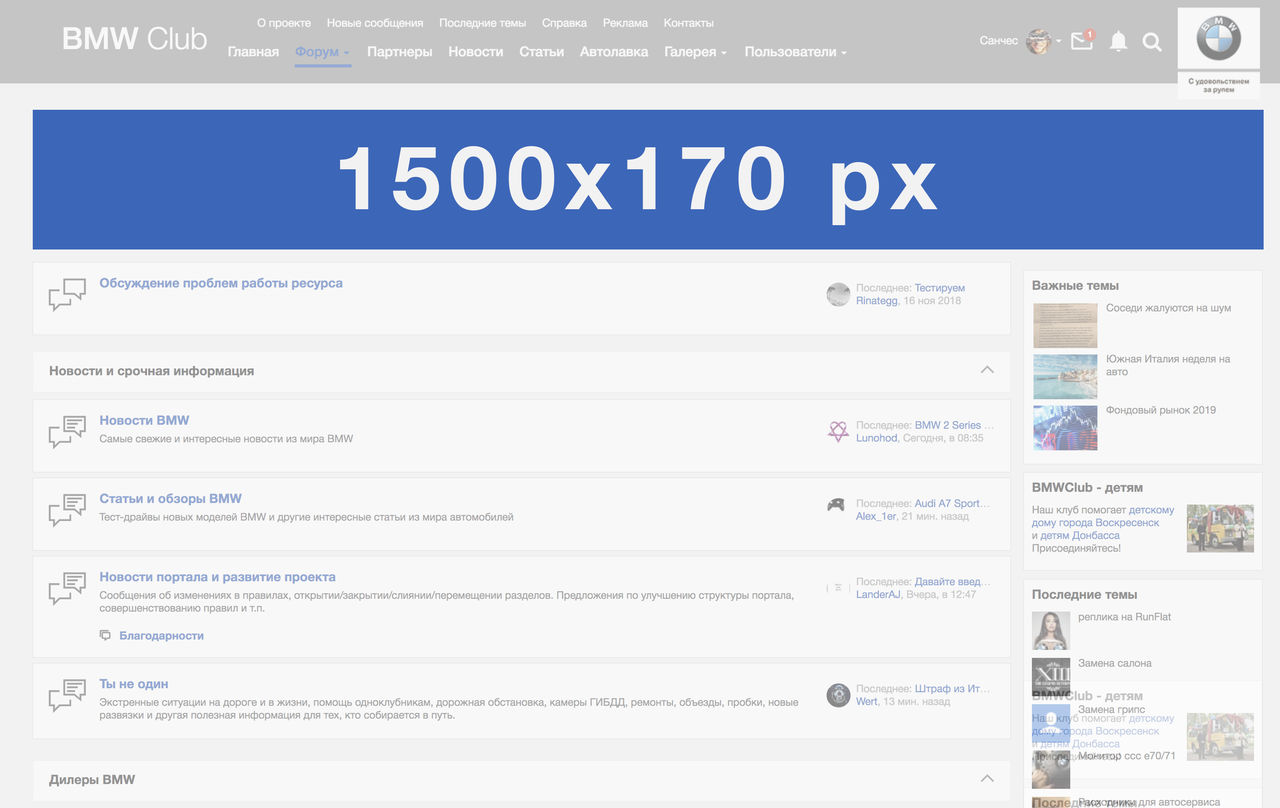The image size is (1280, 808).
Task: Open Соседи жалуются на шум thumbnail
Action: [1065, 326]
